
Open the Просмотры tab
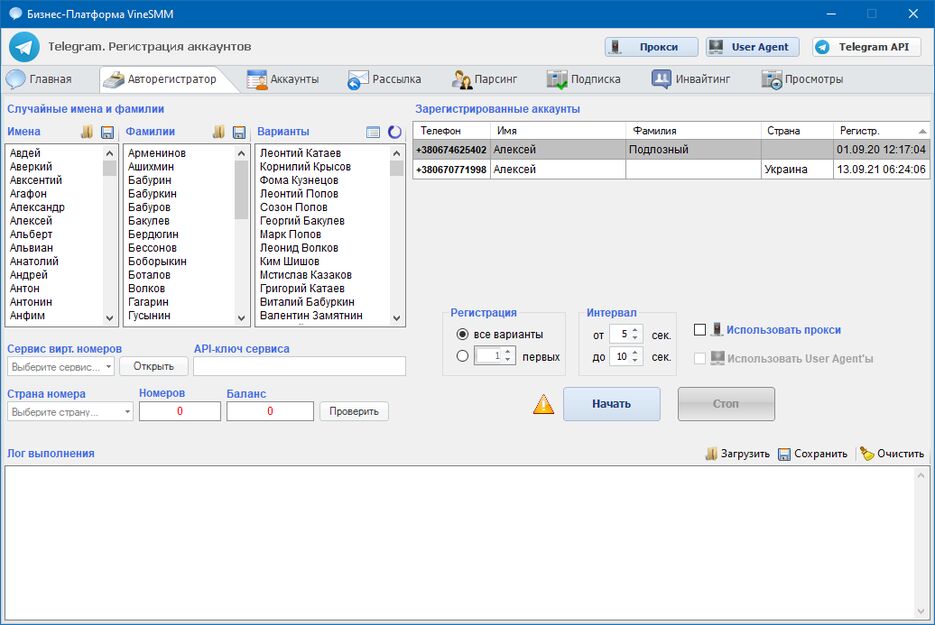802,79
